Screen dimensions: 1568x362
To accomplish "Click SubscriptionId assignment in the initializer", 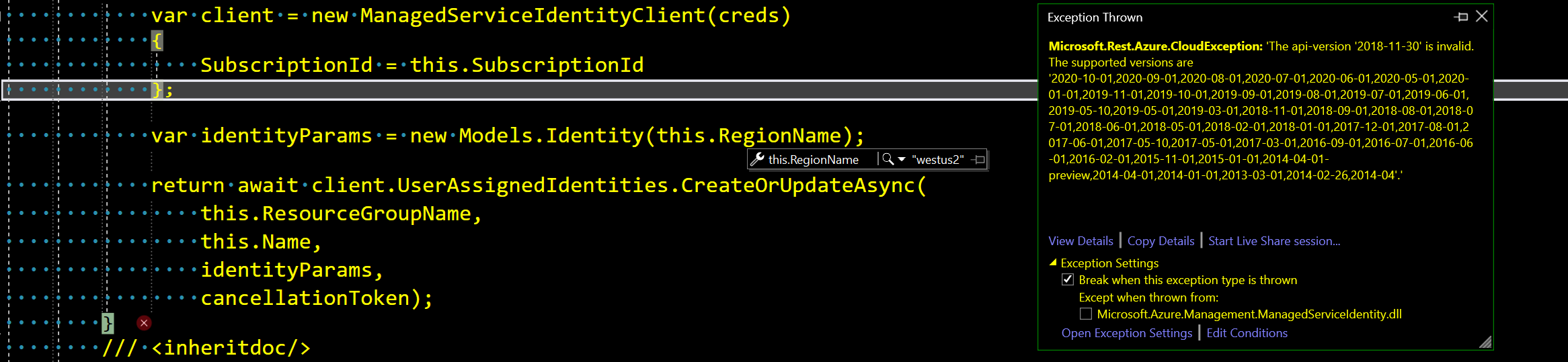I will [x=422, y=64].
